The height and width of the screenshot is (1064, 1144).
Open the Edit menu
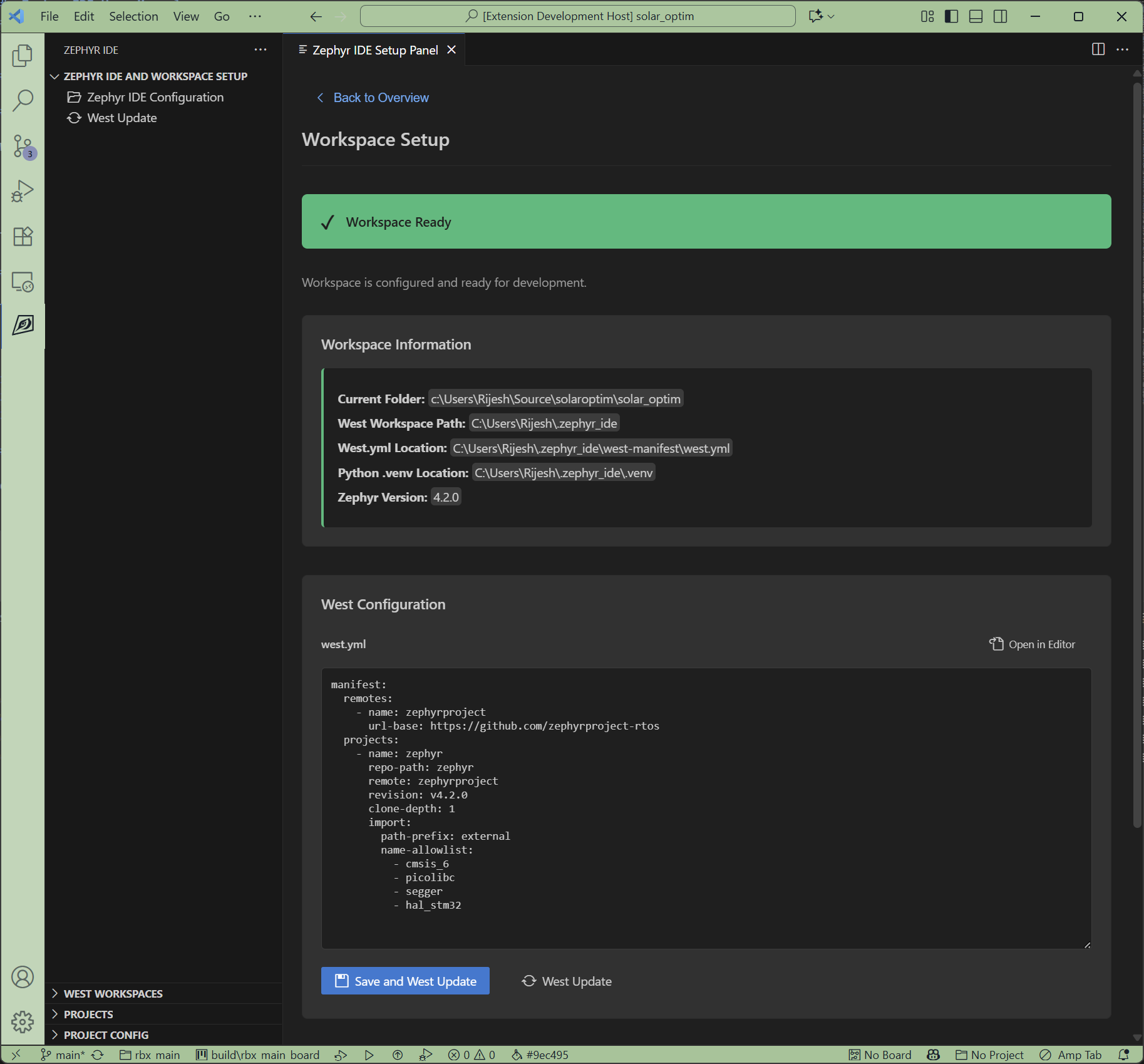click(x=84, y=16)
